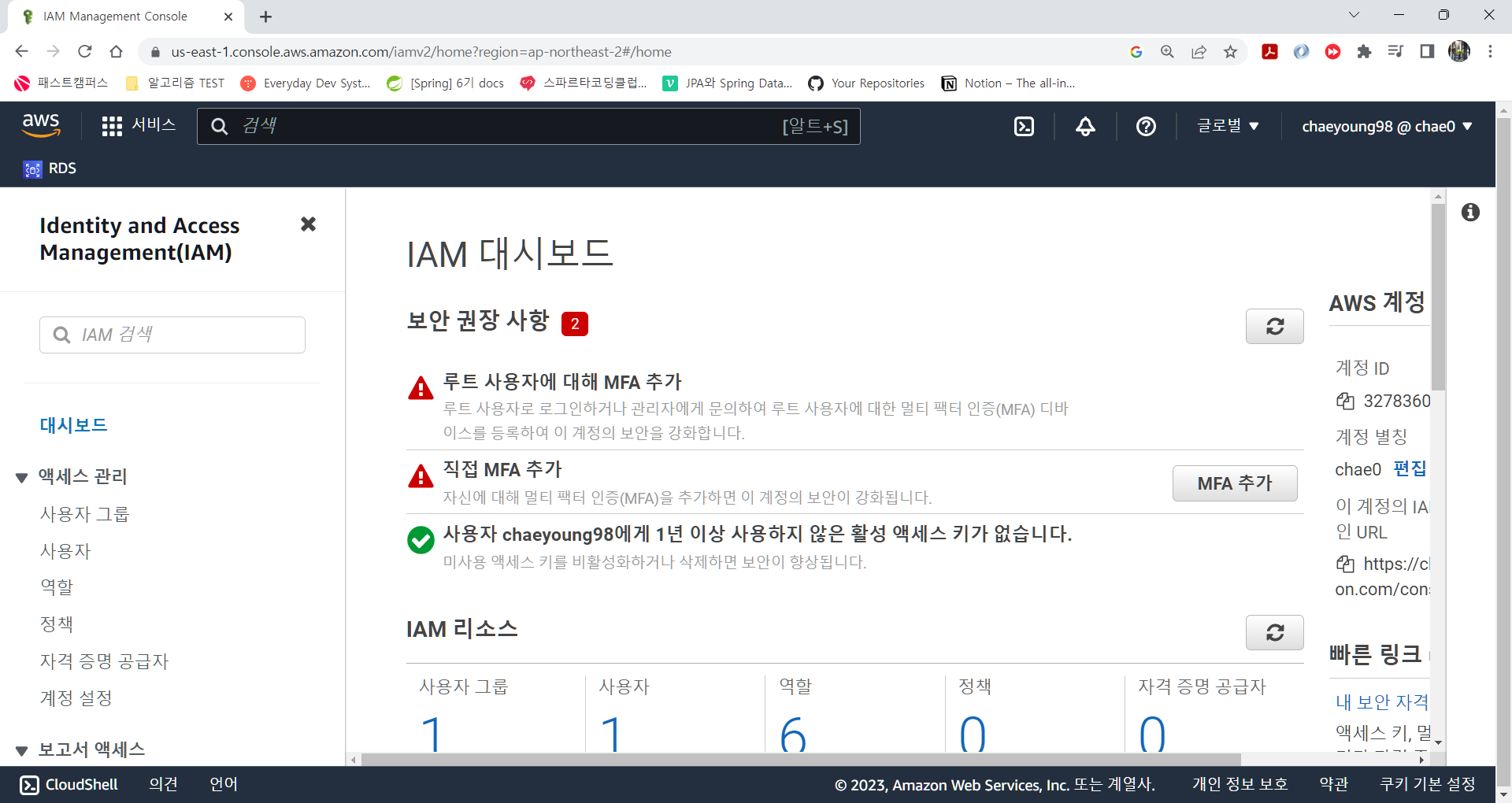Click the root user MFA recommendation title
1512x803 pixels.
[562, 383]
